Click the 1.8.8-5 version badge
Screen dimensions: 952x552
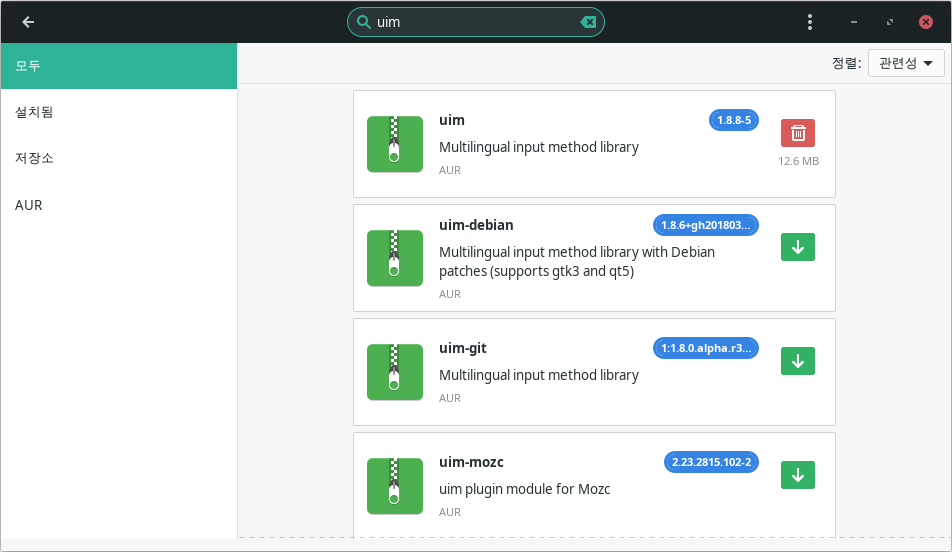pyautogui.click(x=734, y=121)
